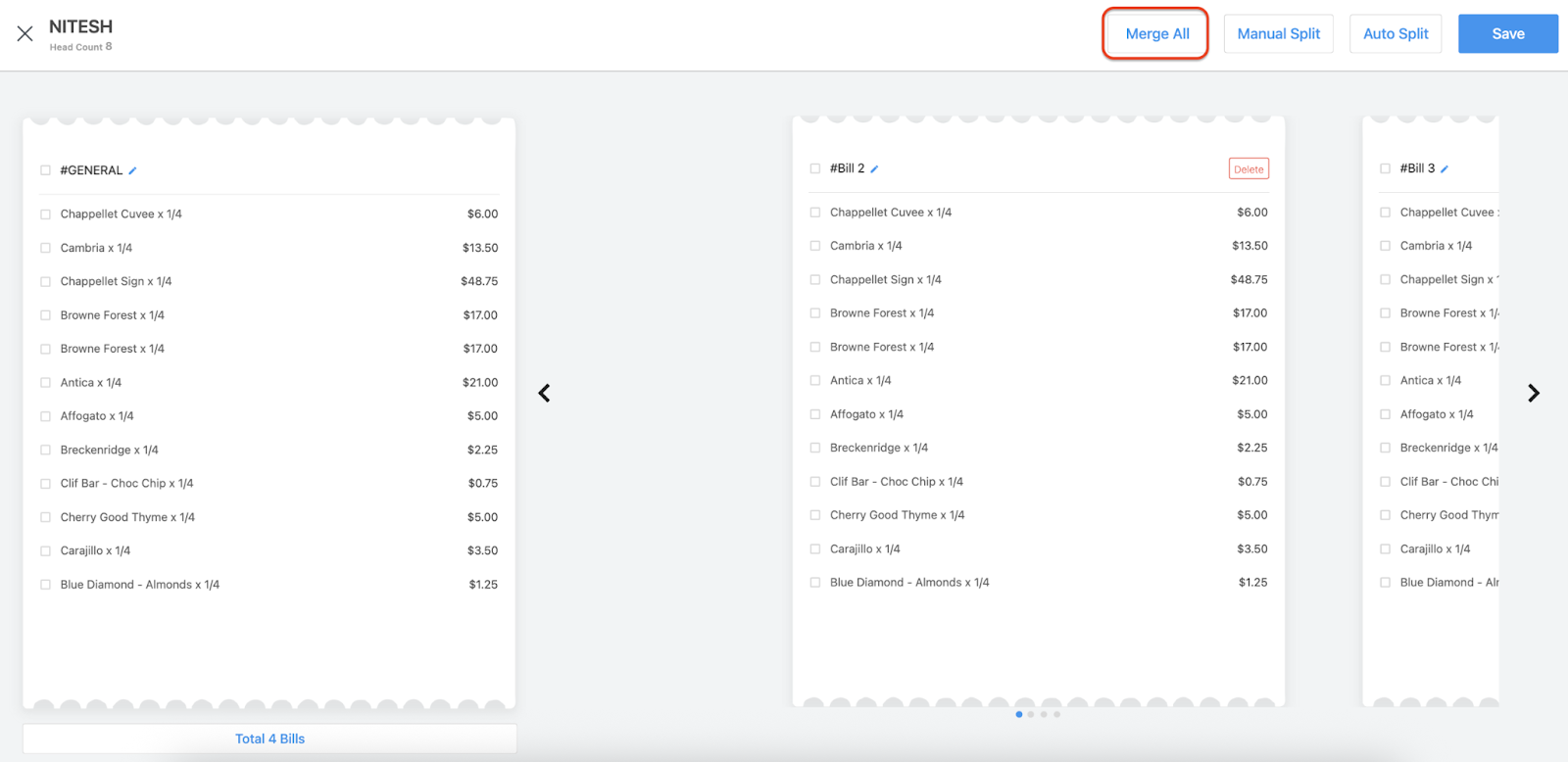Image resolution: width=1568 pixels, height=762 pixels.
Task: Save the split bills
Action: [x=1507, y=34]
